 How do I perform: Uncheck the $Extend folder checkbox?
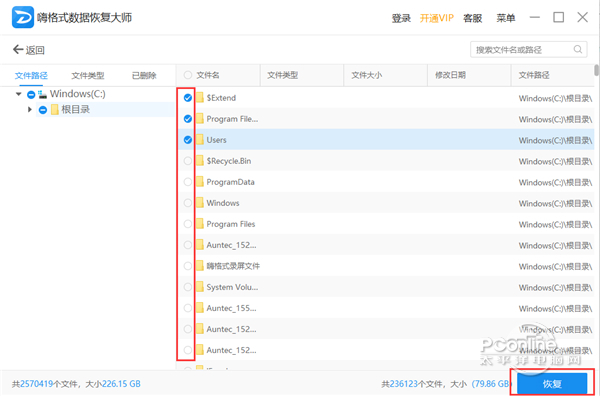coord(188,98)
